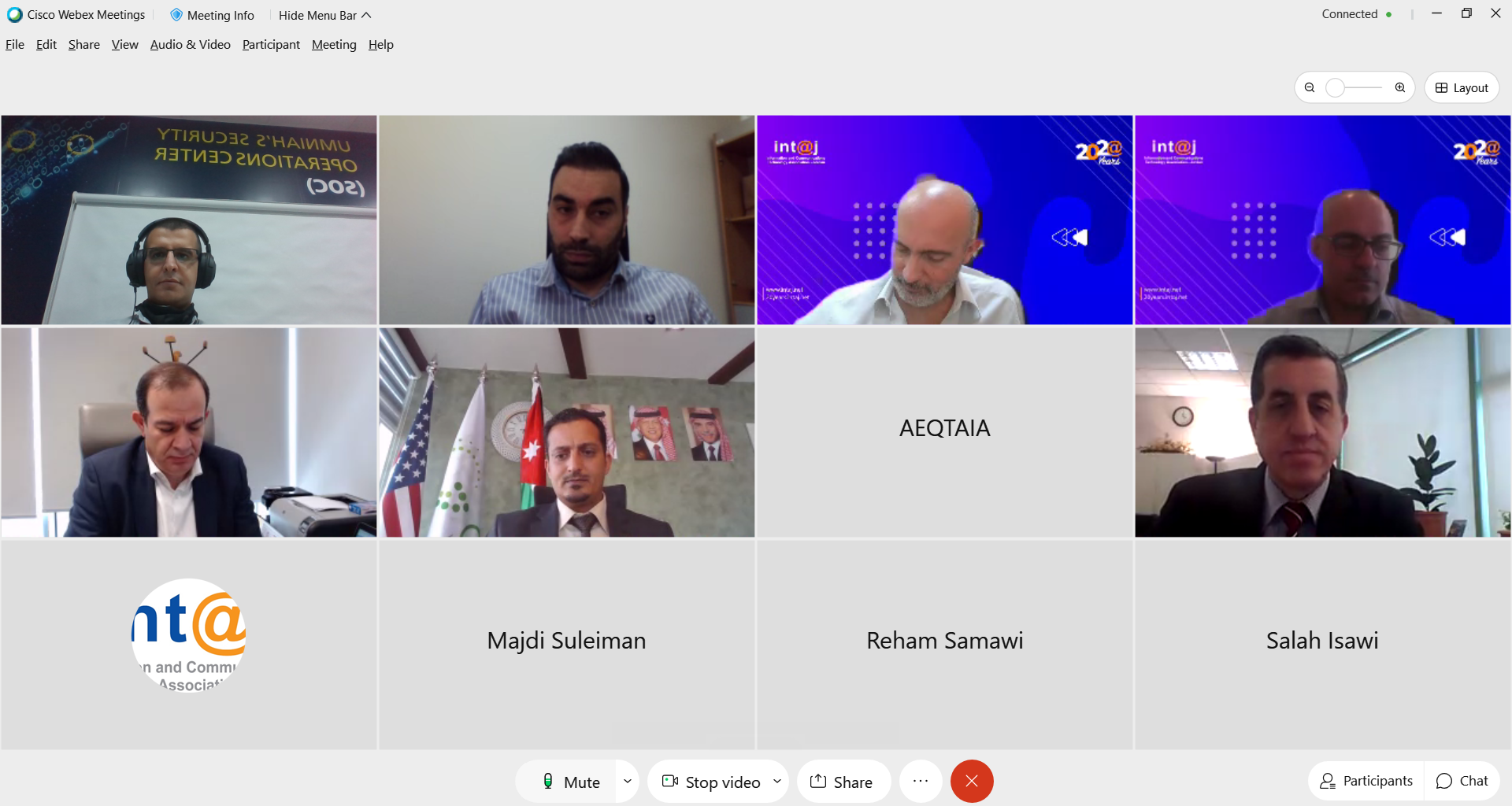
Task: Click the Share content button
Action: point(843,782)
